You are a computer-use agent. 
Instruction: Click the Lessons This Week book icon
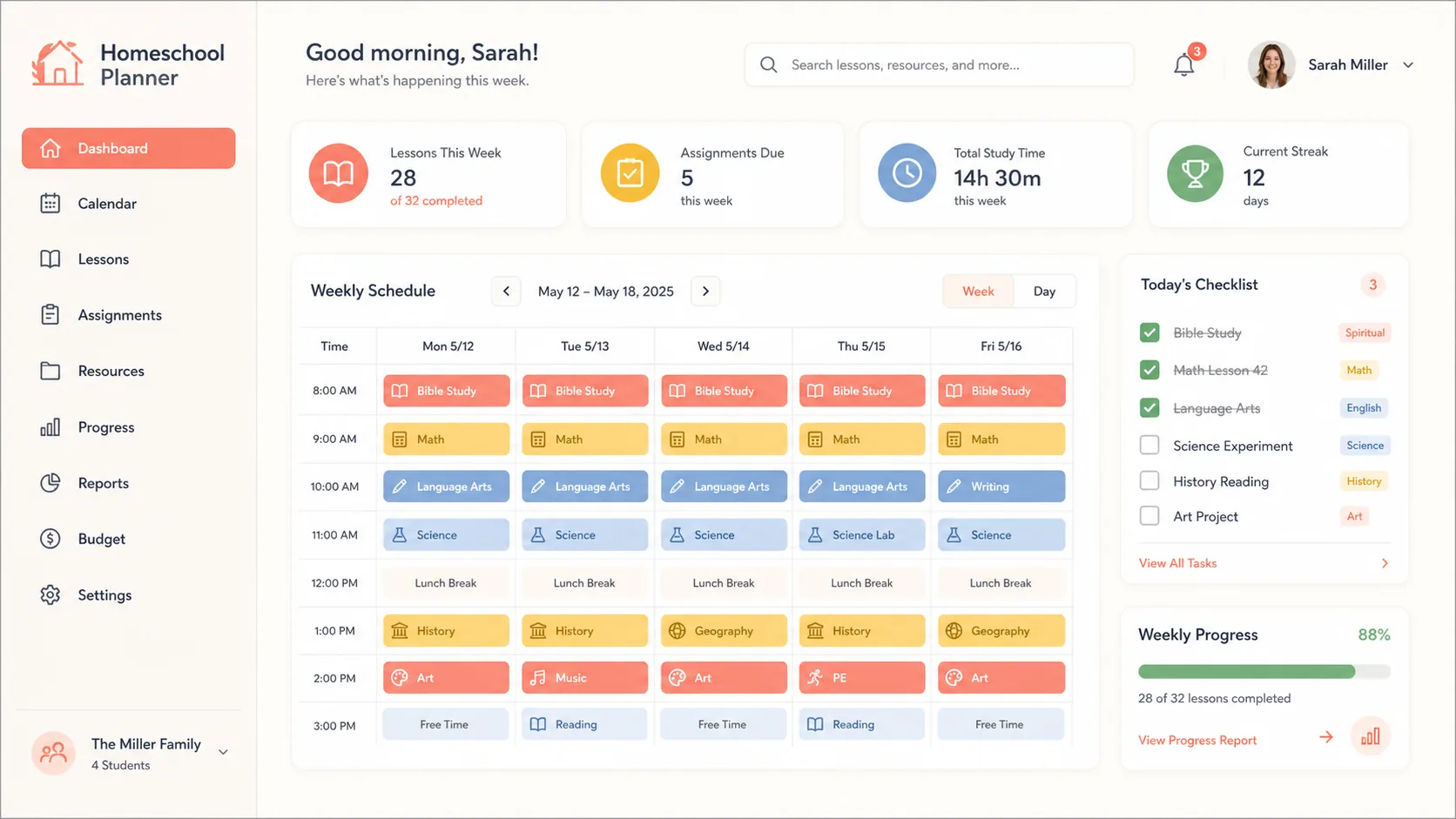(x=339, y=173)
